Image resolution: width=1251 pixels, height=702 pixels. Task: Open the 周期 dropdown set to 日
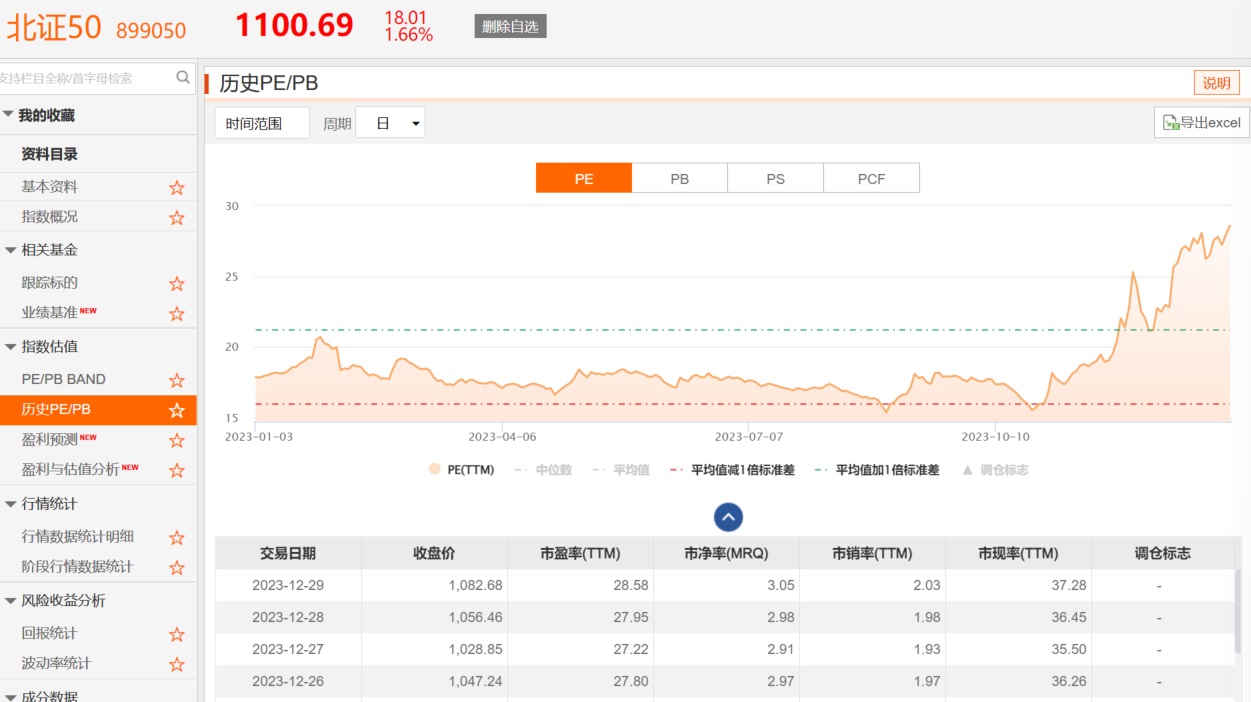pos(390,123)
